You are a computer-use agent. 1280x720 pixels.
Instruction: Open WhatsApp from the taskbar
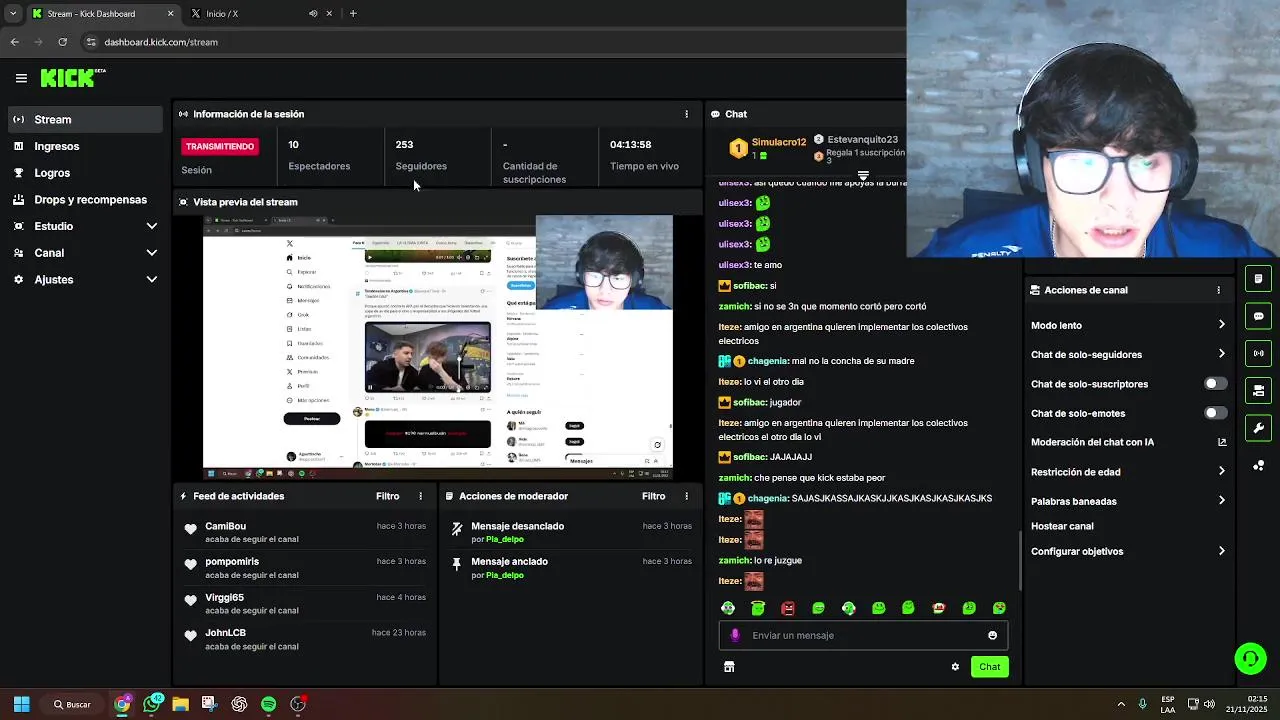click(x=151, y=704)
